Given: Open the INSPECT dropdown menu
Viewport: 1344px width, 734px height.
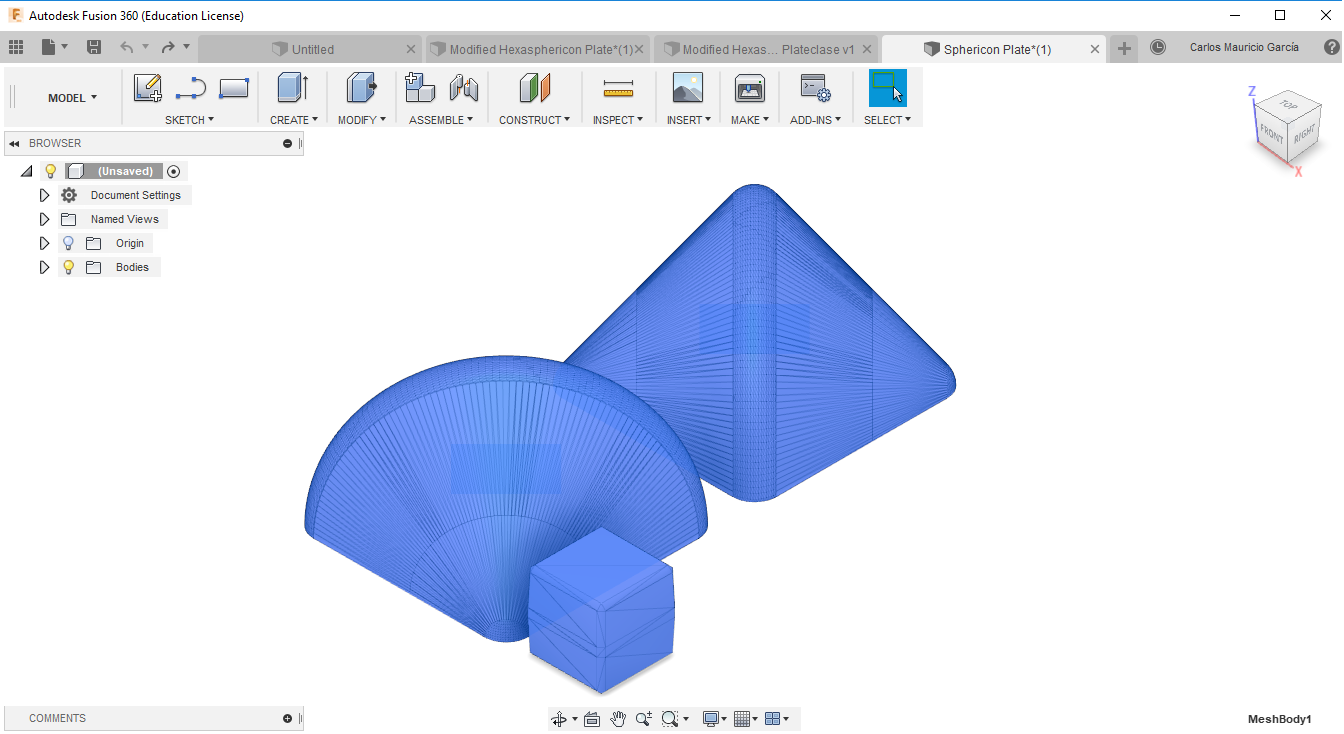Looking at the screenshot, I should [x=618, y=120].
